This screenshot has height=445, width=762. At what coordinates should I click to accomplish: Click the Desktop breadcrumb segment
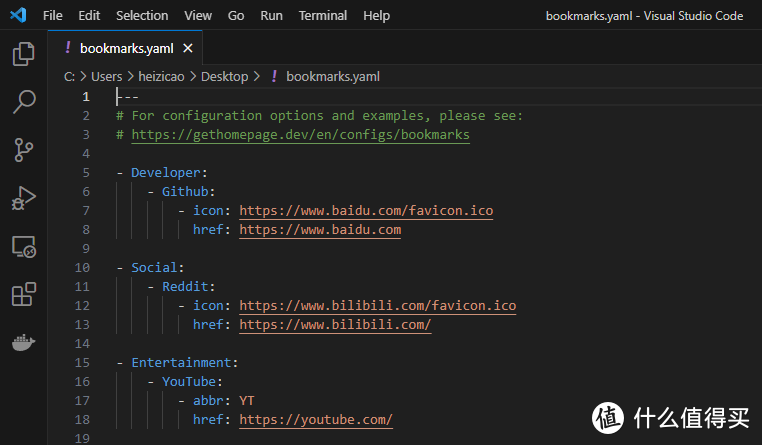(224, 76)
